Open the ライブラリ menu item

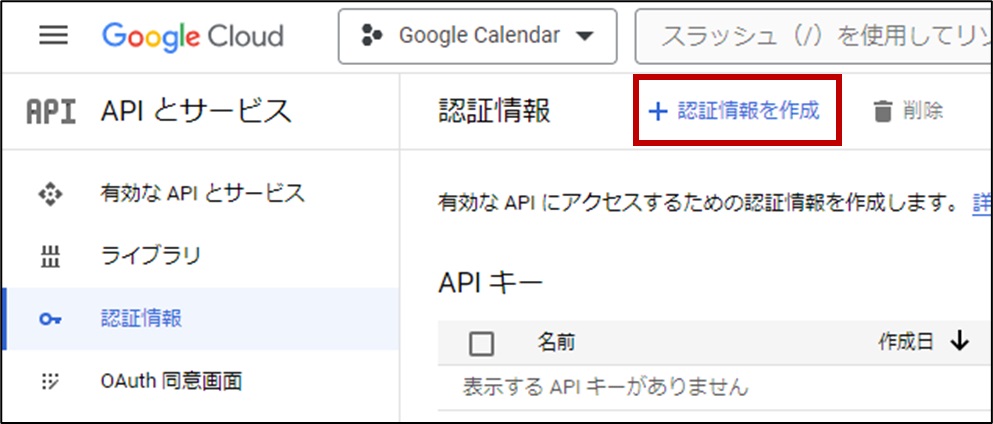pyautogui.click(x=151, y=256)
